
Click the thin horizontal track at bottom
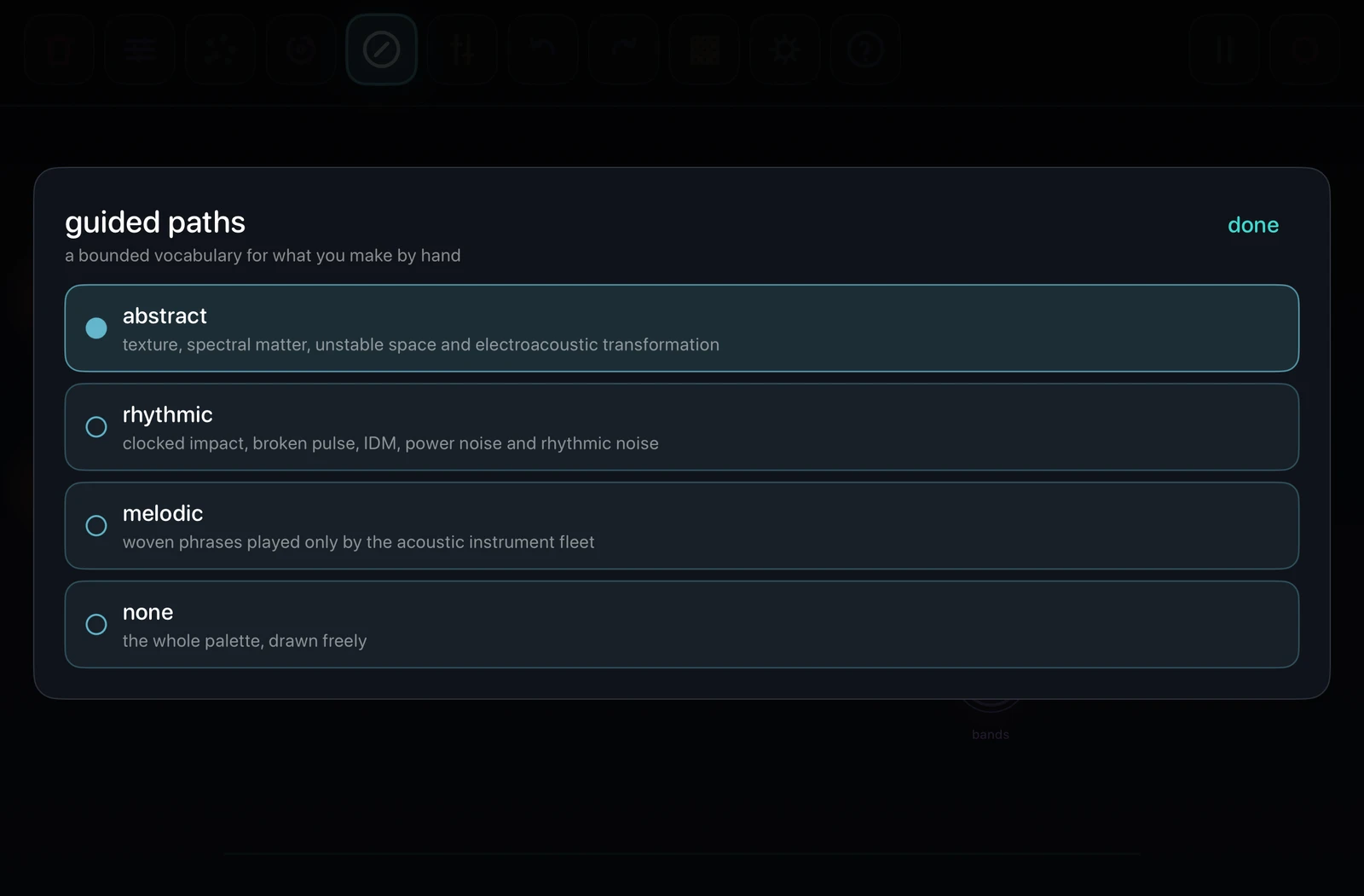682,853
